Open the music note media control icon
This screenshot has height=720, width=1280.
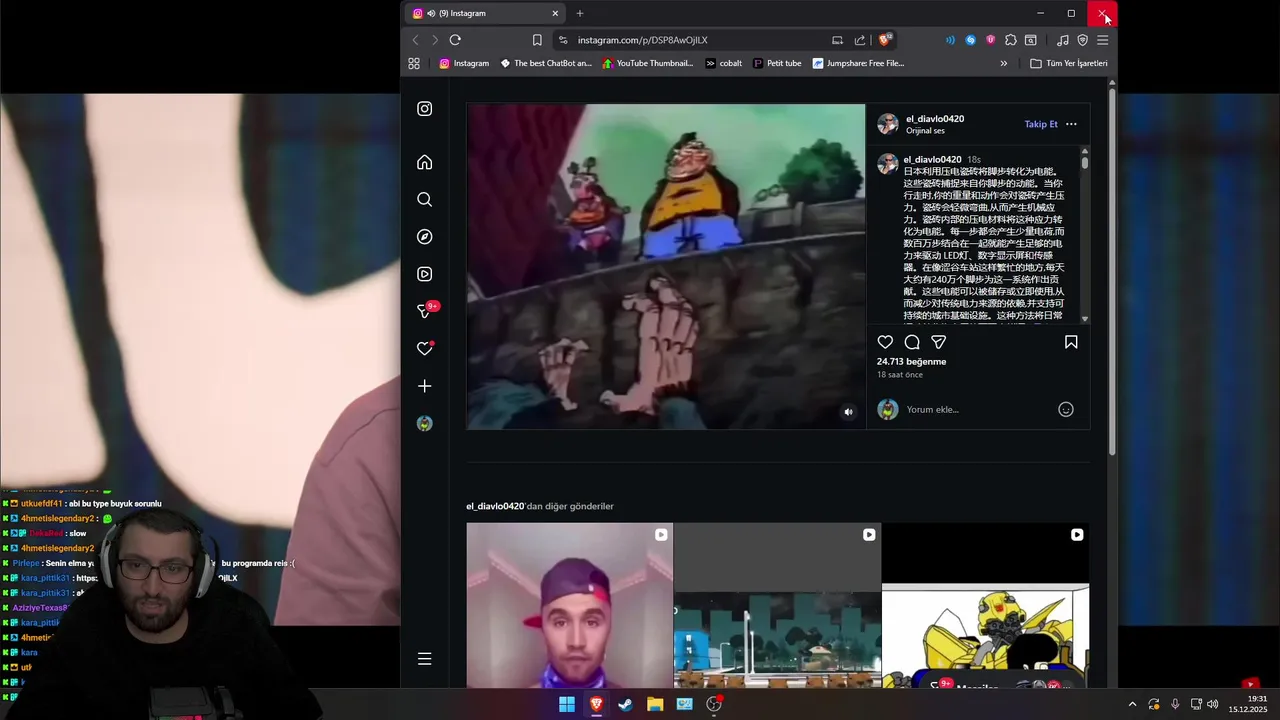(1062, 40)
